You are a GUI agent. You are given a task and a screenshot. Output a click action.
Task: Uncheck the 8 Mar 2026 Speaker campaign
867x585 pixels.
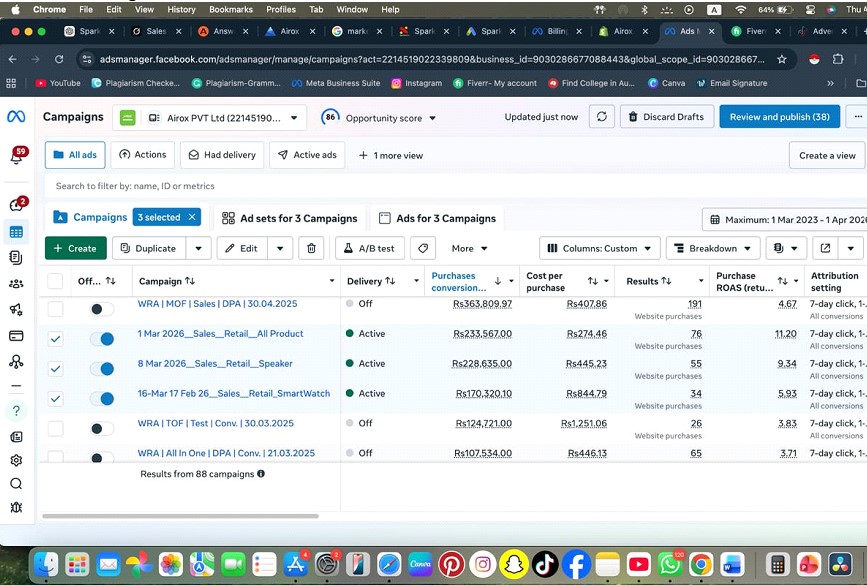pos(55,368)
